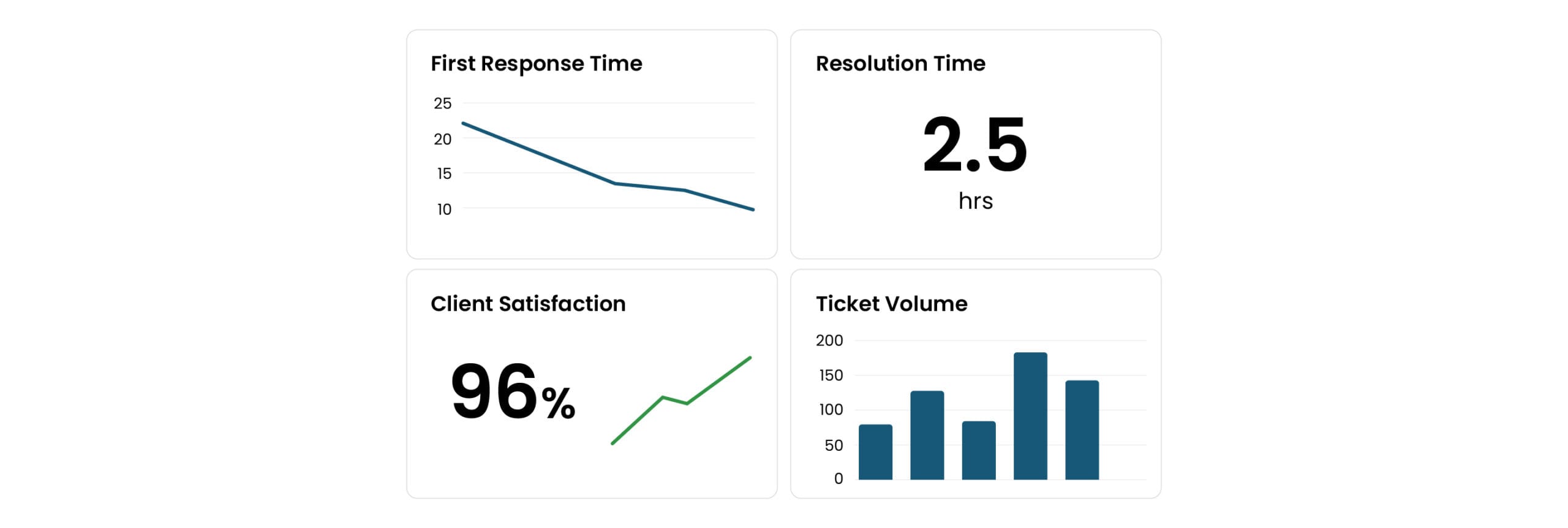Select the 96% satisfaction figure
This screenshot has height=528, width=1568.
513,392
